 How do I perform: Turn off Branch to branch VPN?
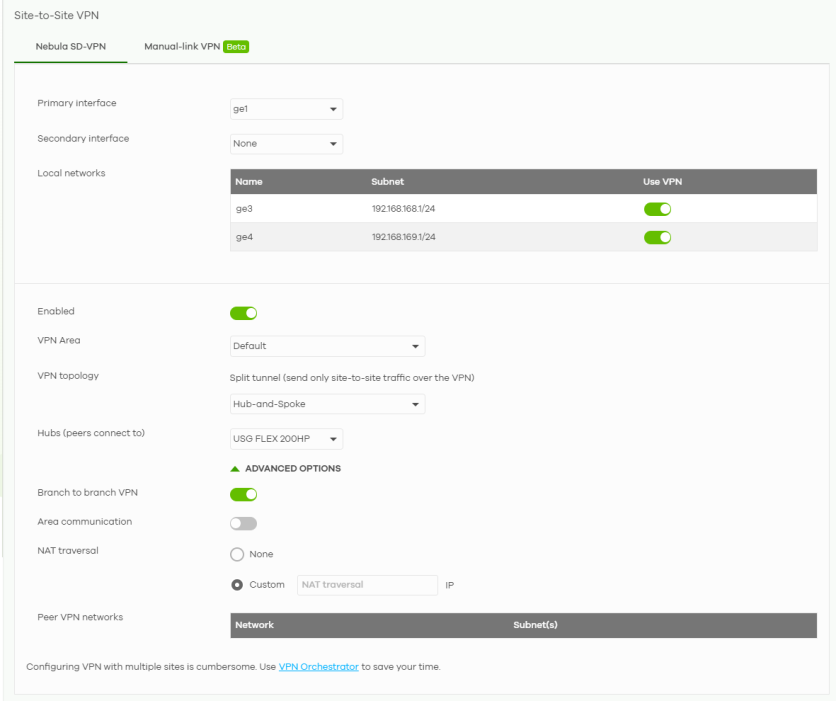244,494
